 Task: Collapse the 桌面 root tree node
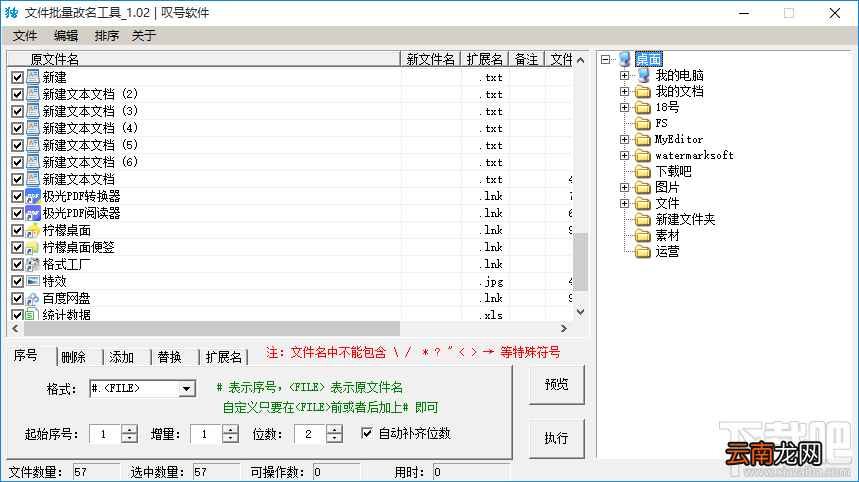point(605,59)
